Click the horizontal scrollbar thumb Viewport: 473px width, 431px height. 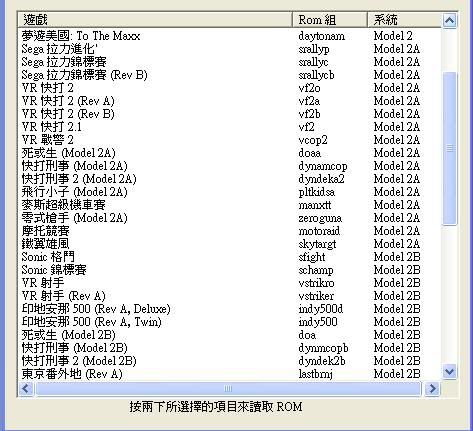228,388
